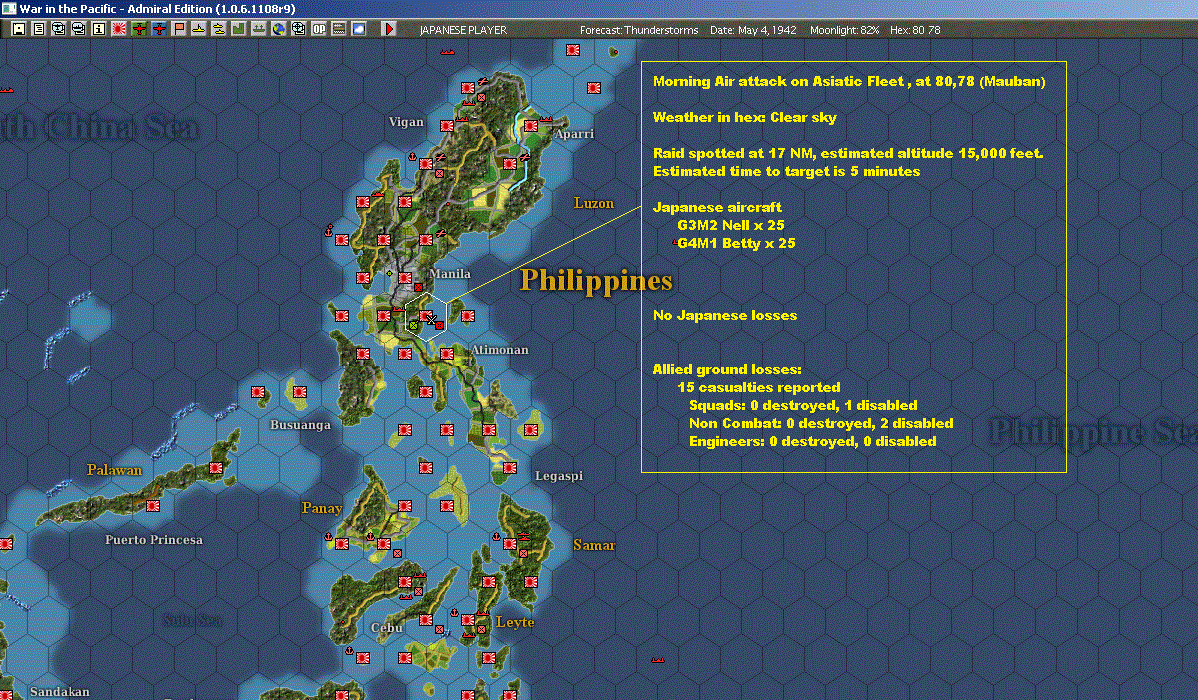This screenshot has height=700, width=1198.
Task: Click the save game floppy icon
Action: pos(18,29)
